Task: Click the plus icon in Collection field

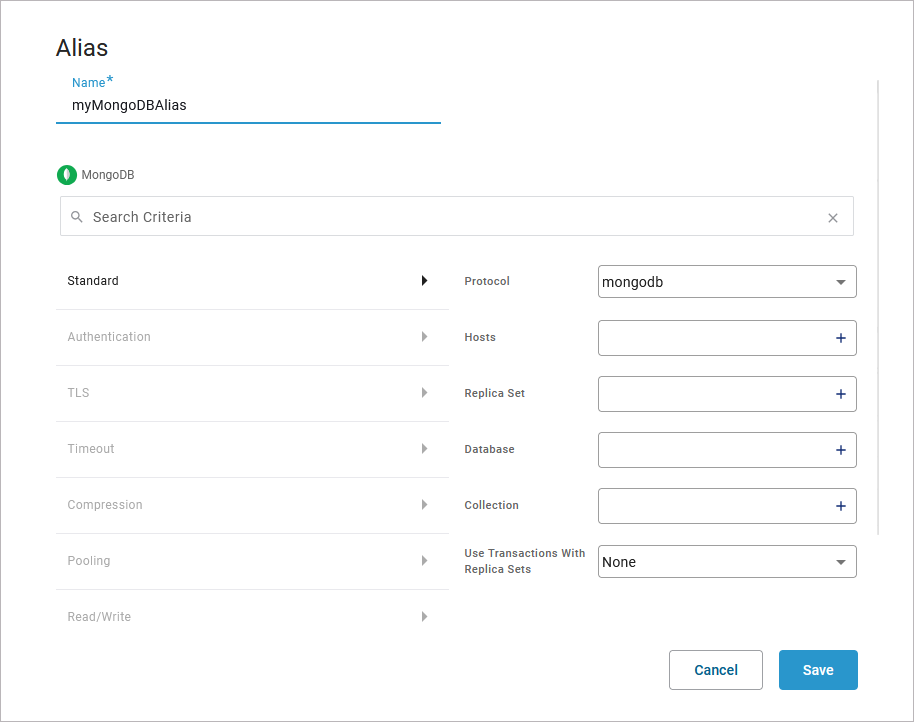Action: [840, 506]
